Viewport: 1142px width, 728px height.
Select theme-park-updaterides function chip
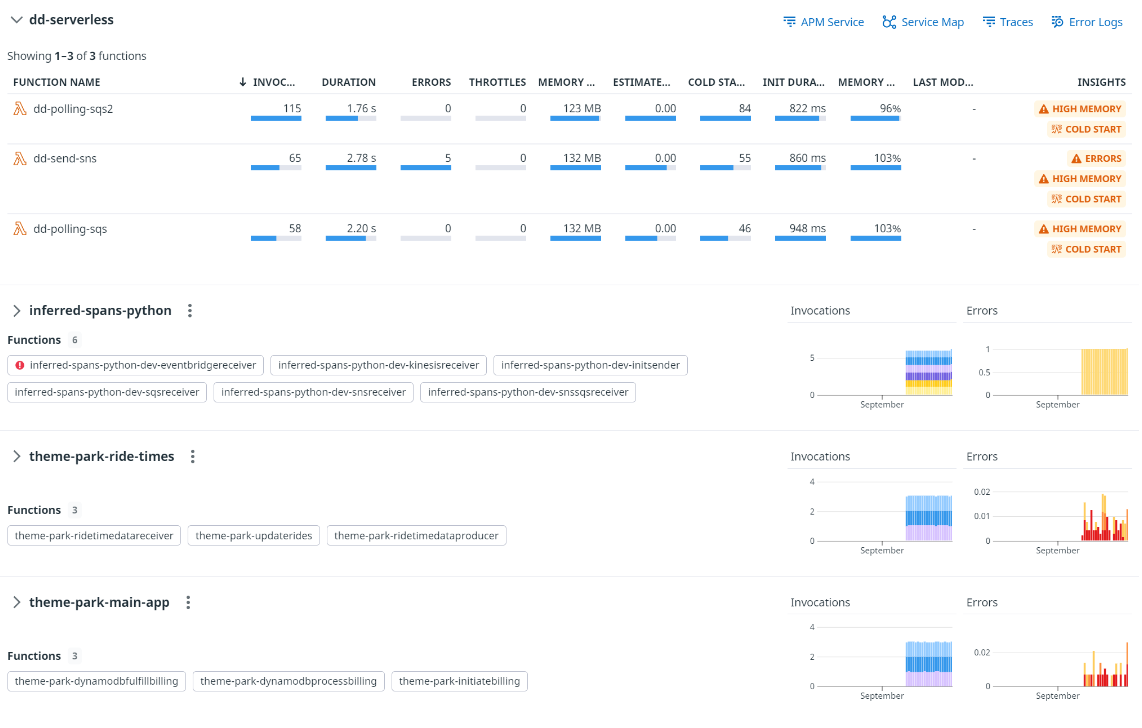pyautogui.click(x=253, y=536)
